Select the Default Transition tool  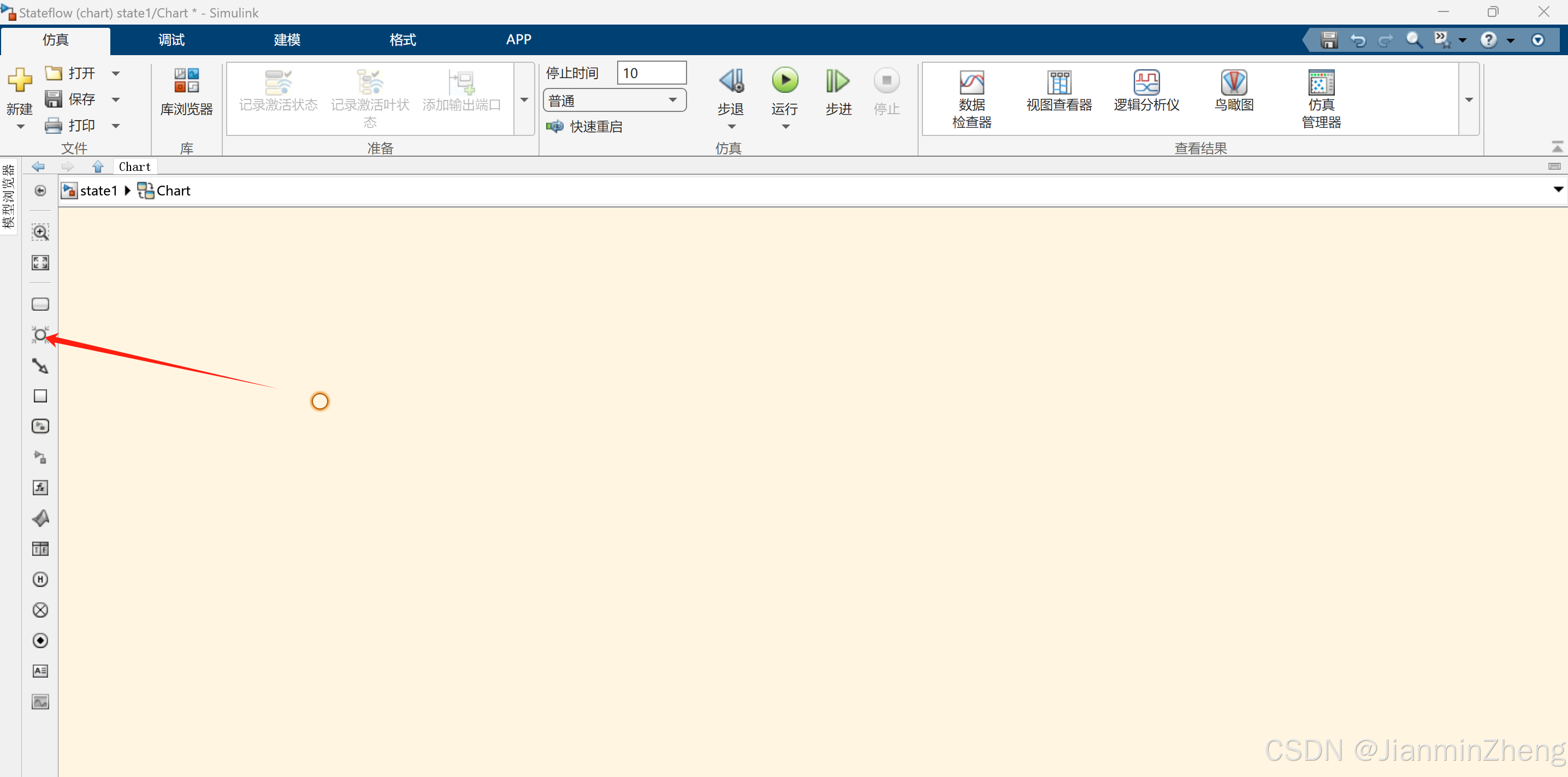tap(40, 366)
